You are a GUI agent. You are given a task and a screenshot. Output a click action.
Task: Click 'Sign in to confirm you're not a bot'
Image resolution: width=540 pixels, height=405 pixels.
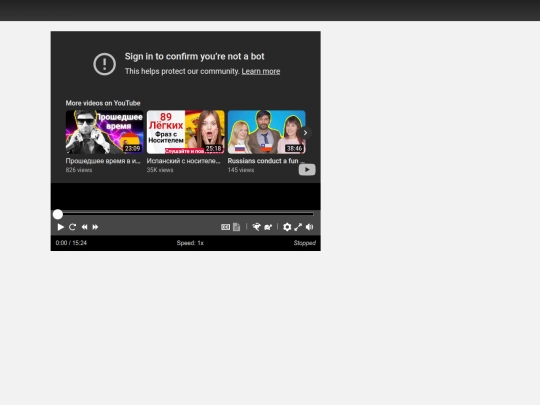[195, 56]
